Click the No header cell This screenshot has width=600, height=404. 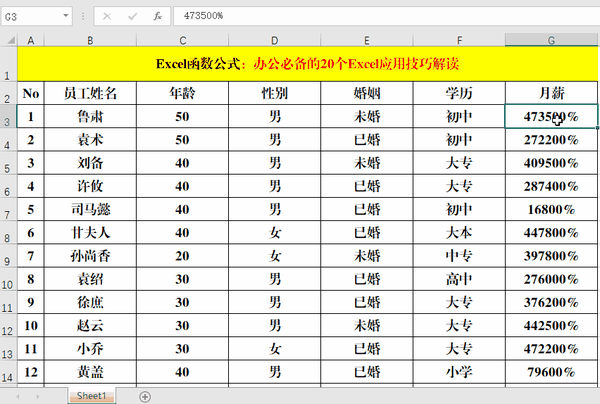31,93
